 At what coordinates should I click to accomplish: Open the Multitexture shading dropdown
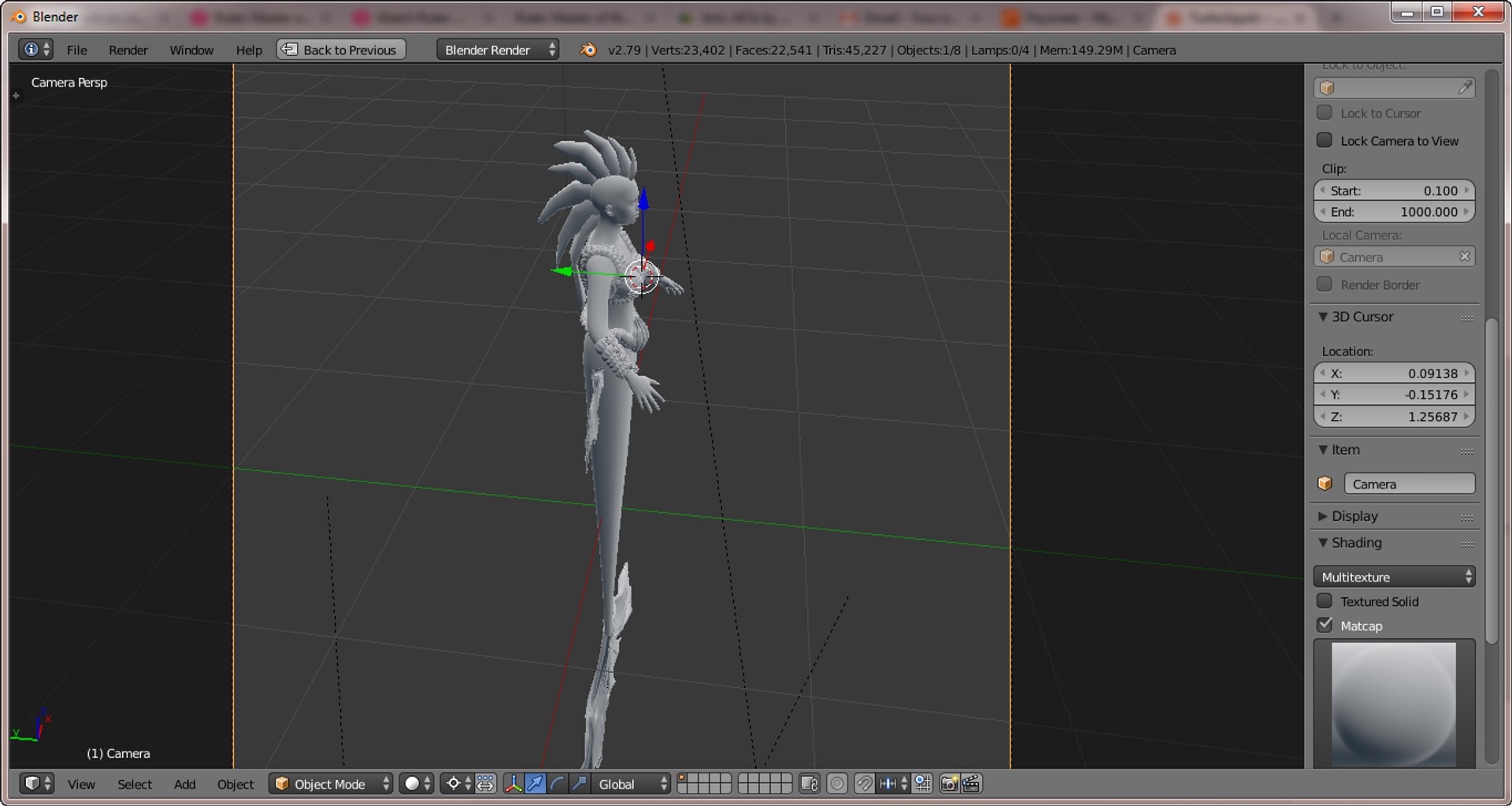[1394, 577]
